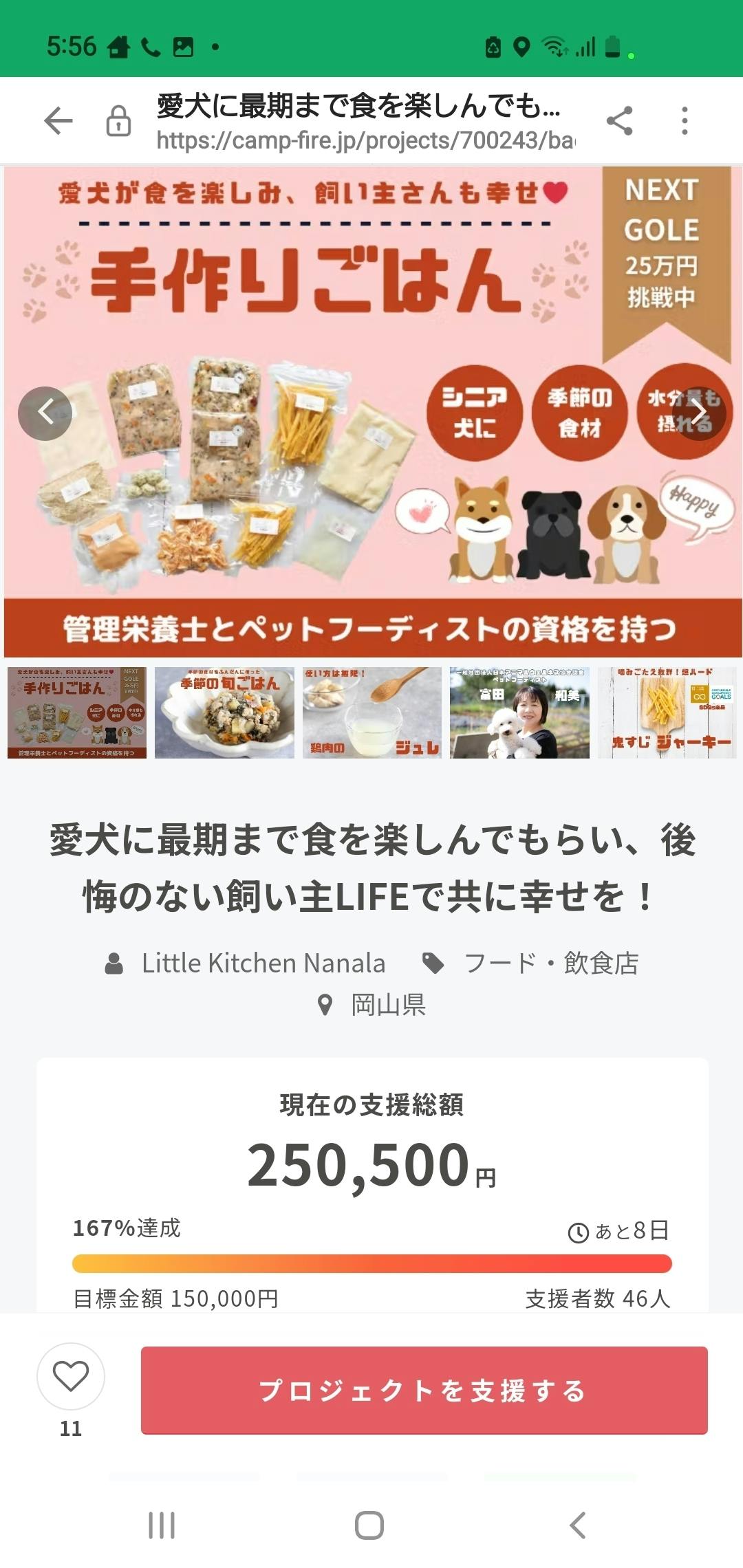Click the funding progress bar
Viewport: 743px width, 1568px height.
point(372,1263)
